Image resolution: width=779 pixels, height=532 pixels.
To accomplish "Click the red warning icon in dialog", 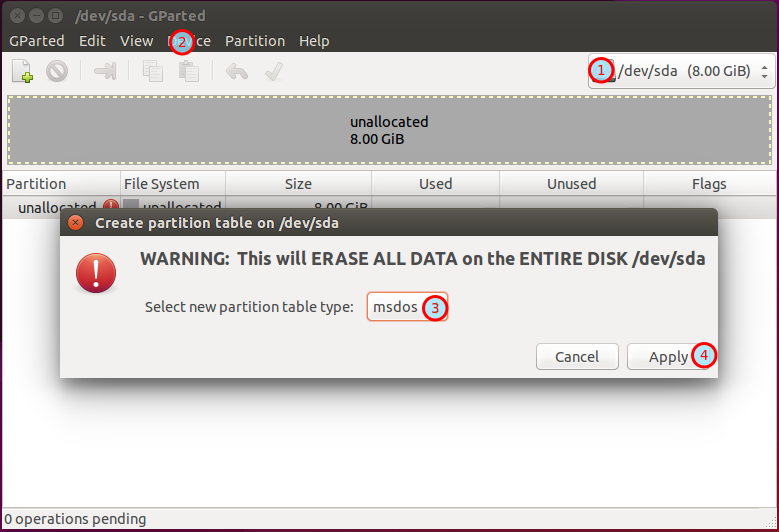I will point(96,273).
